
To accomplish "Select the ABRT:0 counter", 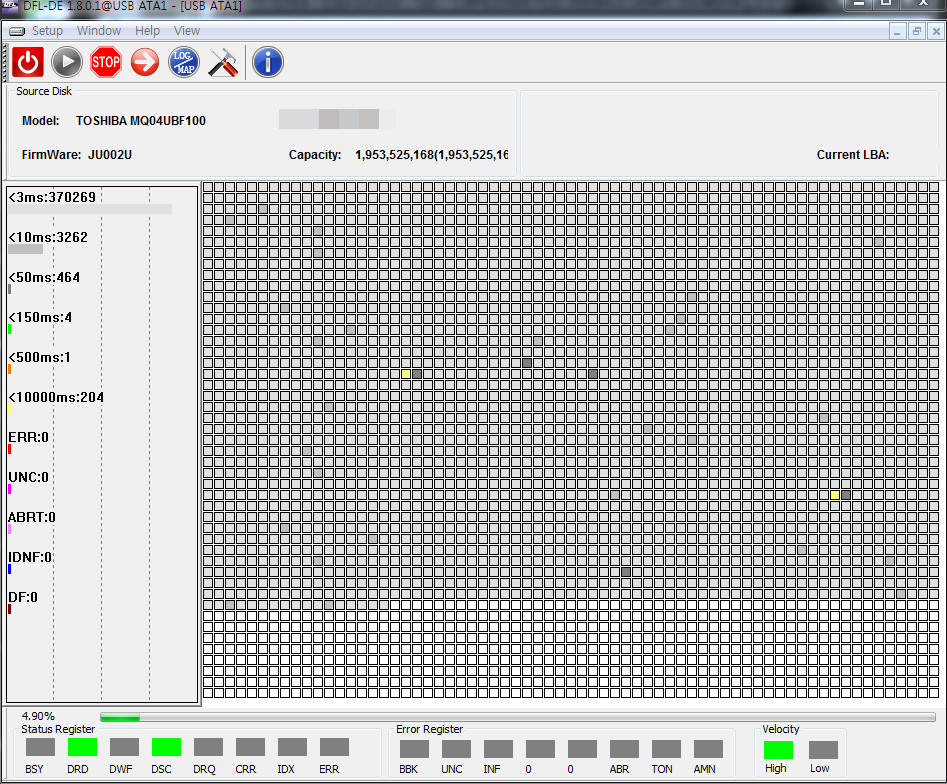I will [x=32, y=517].
